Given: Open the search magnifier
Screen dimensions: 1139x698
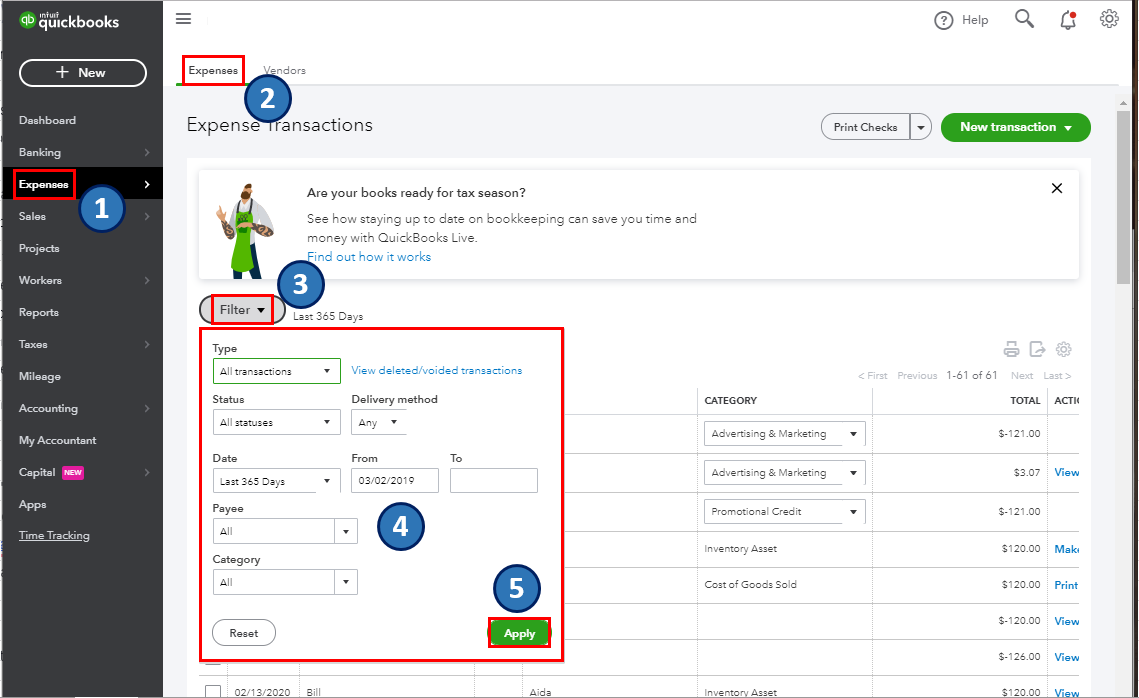Looking at the screenshot, I should 1024,19.
